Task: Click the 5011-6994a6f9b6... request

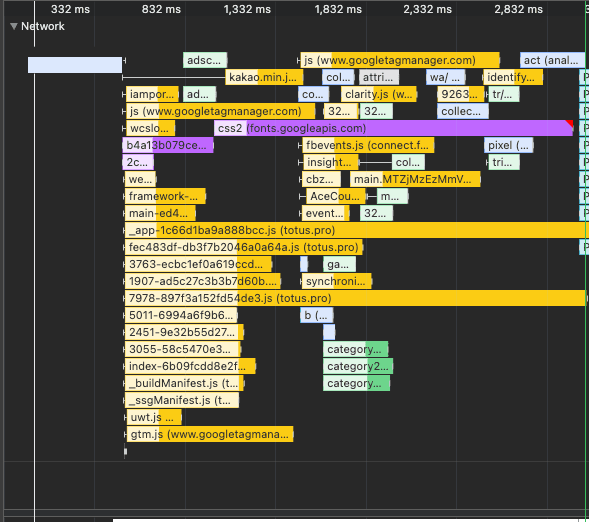Action: [x=181, y=315]
